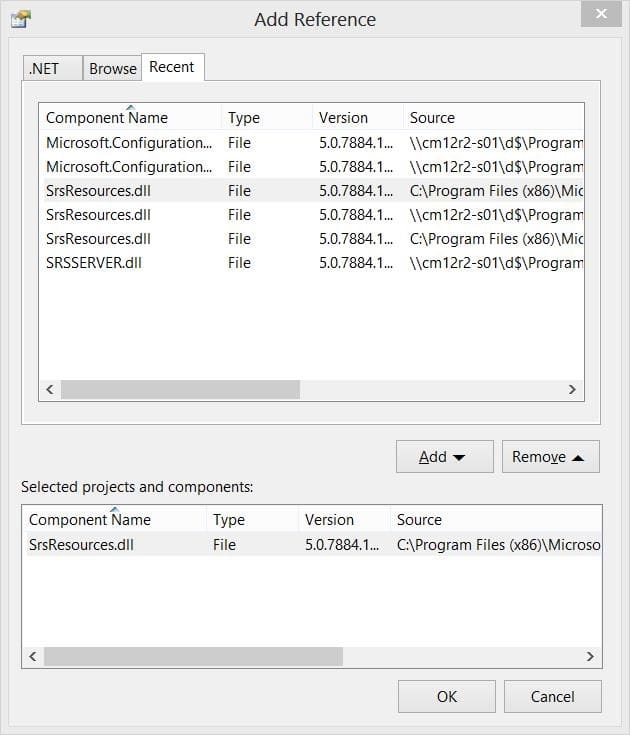
Task: Sort upper list by Component Name header
Action: click(130, 118)
